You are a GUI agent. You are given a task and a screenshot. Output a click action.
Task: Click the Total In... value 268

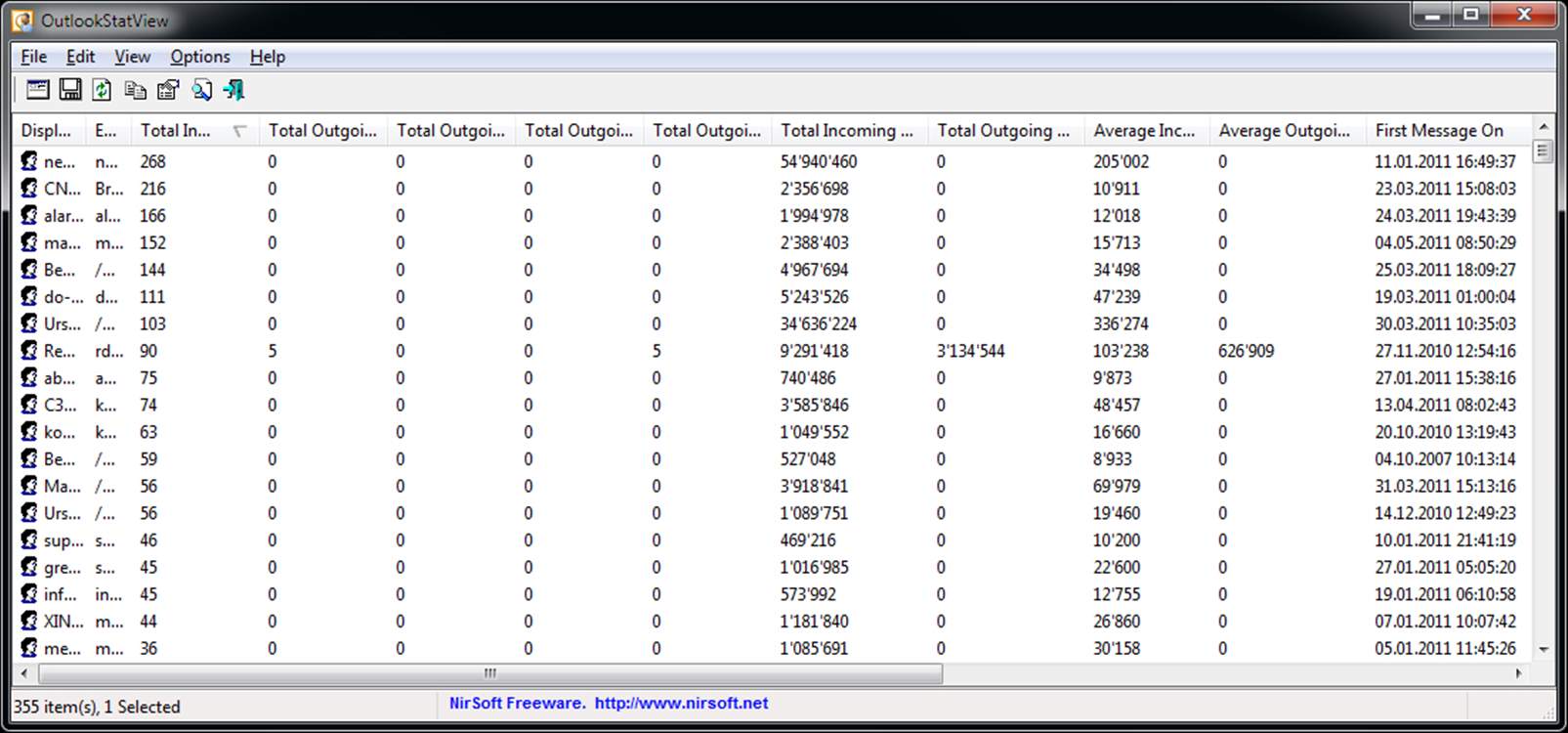click(152, 161)
